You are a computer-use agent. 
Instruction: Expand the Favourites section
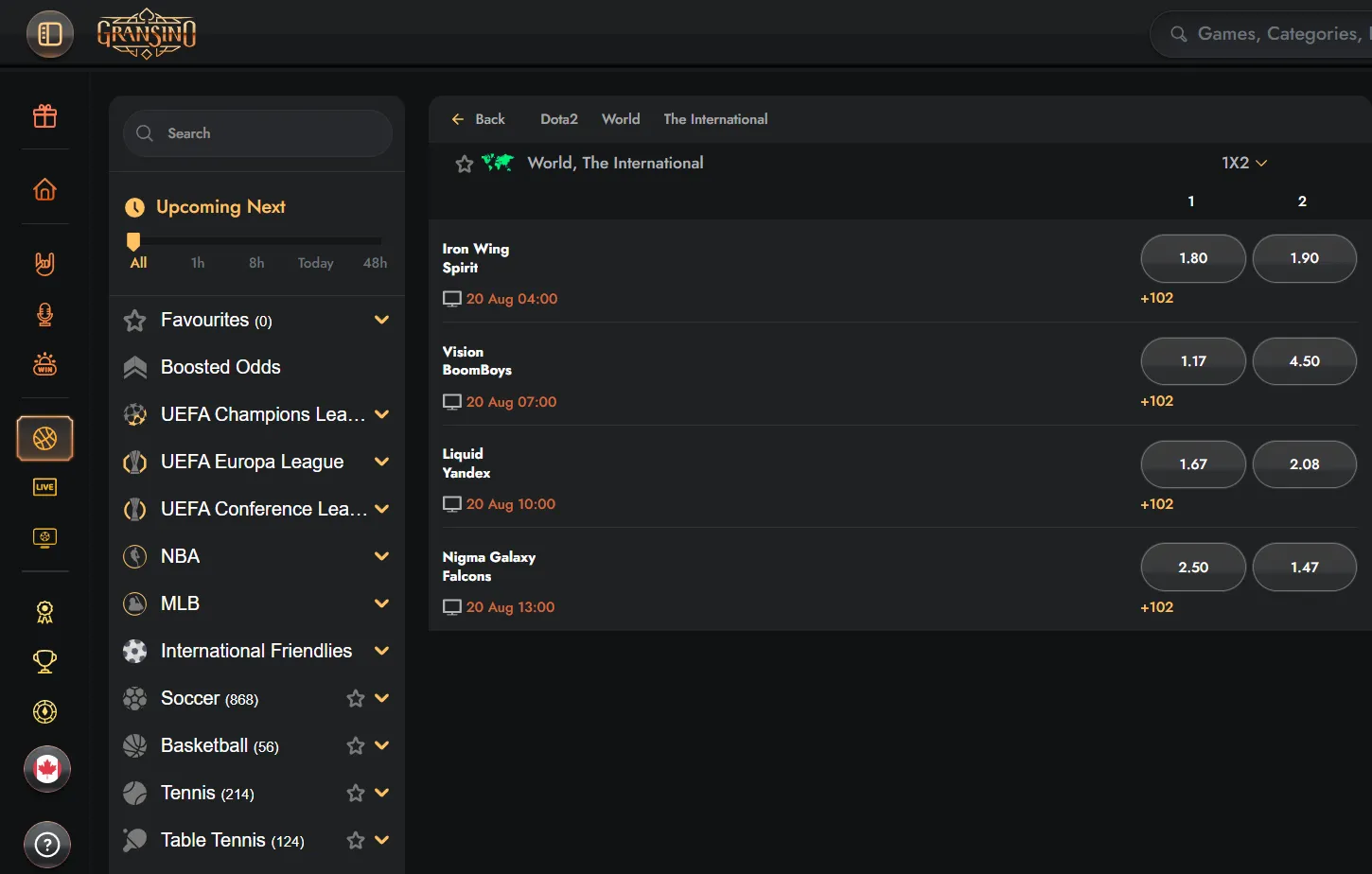[x=382, y=320]
